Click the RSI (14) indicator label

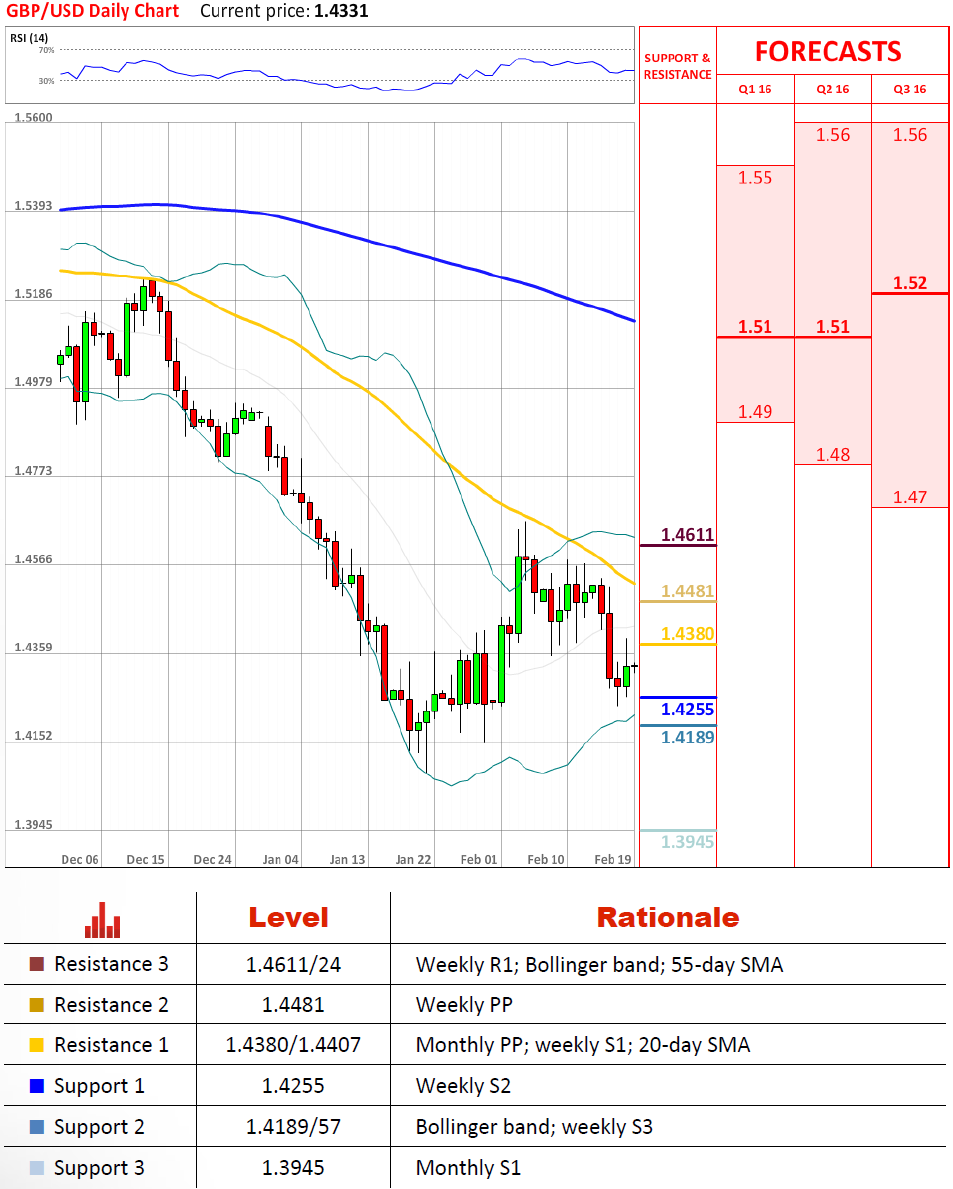point(29,38)
